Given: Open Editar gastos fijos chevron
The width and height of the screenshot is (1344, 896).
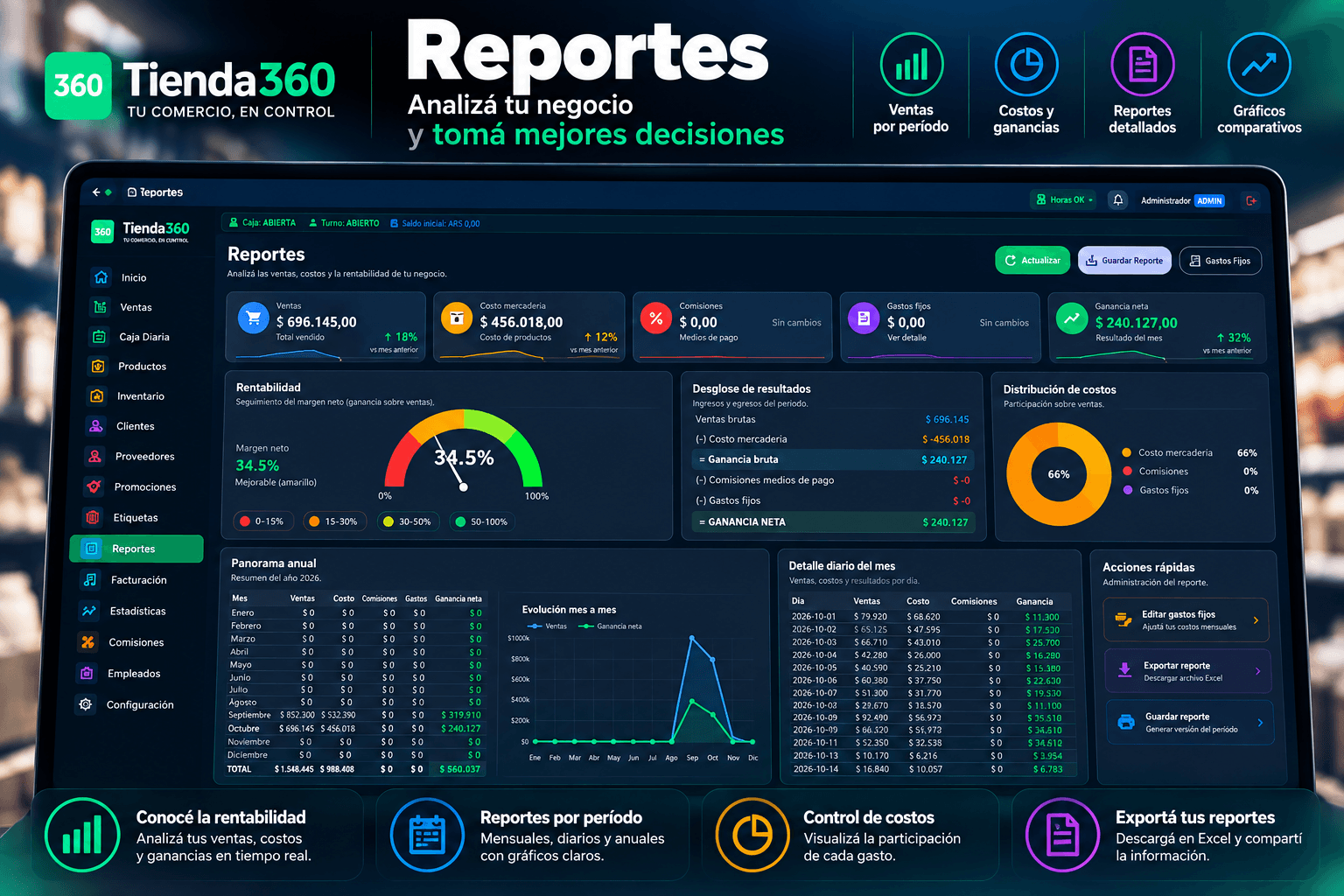Looking at the screenshot, I should [x=1256, y=620].
